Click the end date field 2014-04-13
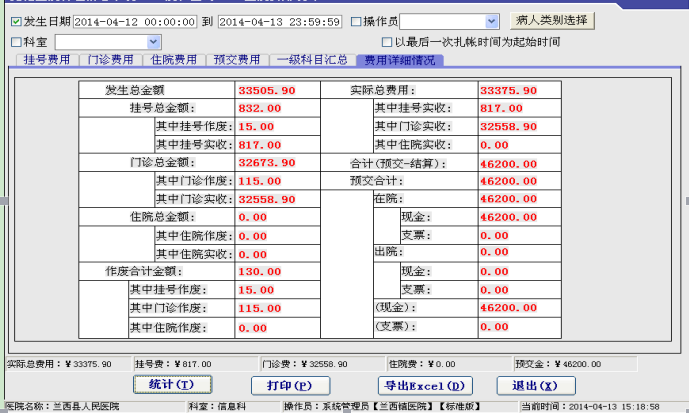This screenshot has height=413, width=689. [279, 21]
